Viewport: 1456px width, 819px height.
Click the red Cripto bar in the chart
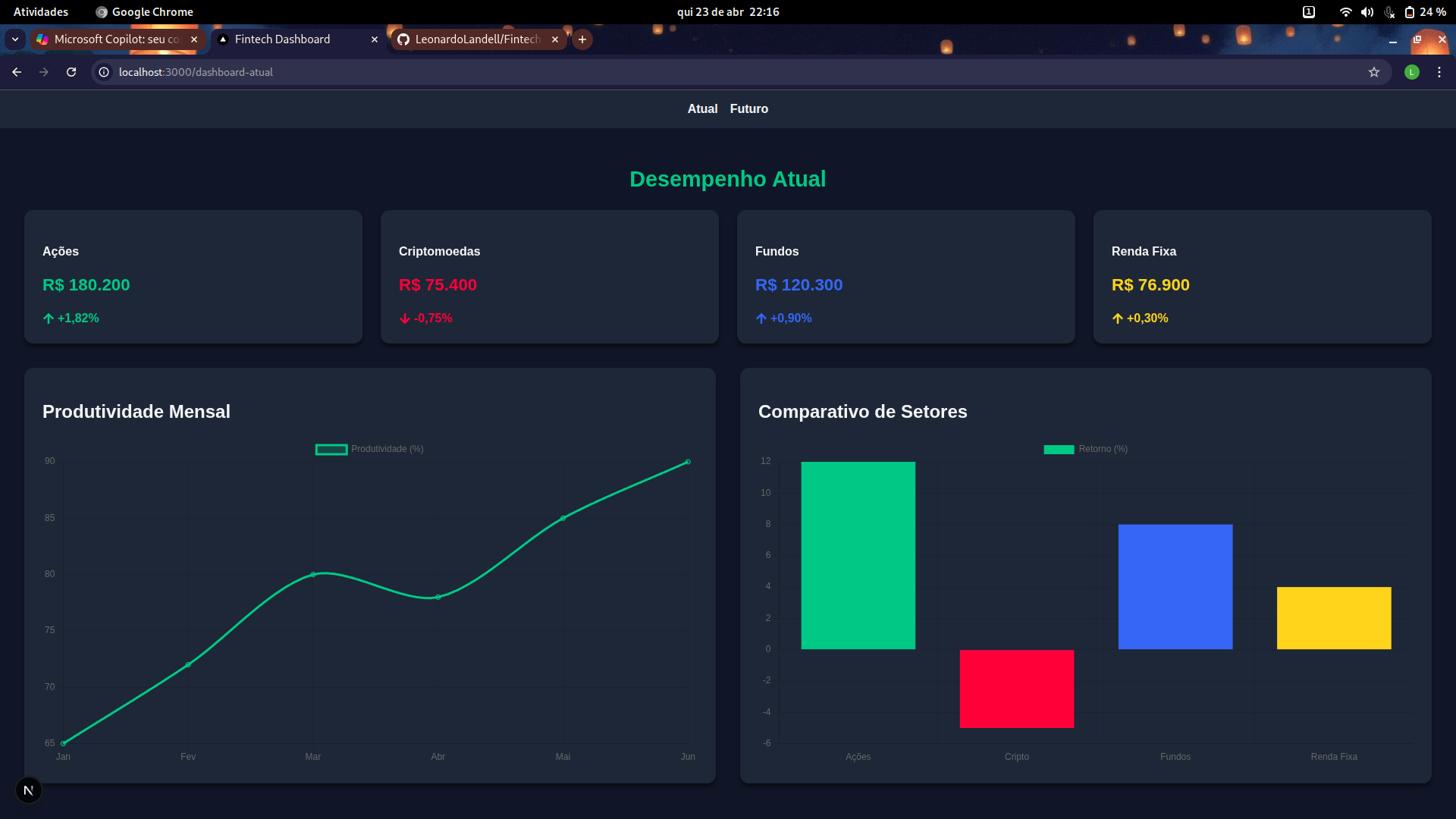tap(1016, 689)
